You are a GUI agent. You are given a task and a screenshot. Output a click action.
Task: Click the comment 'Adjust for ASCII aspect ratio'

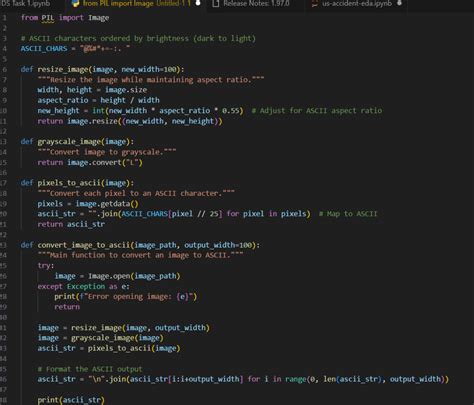(x=317, y=111)
